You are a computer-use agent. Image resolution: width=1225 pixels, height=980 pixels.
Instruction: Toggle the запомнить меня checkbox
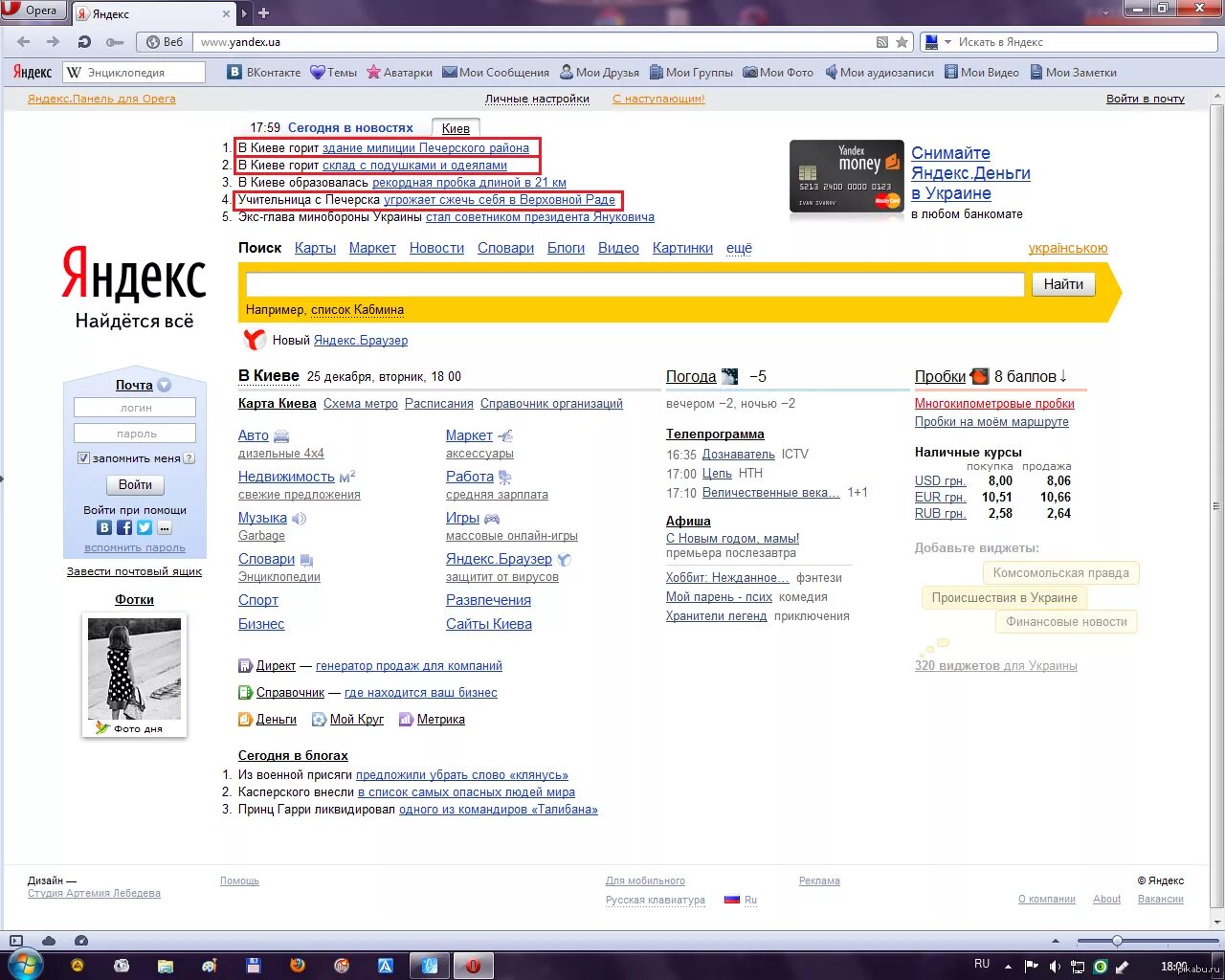[83, 458]
